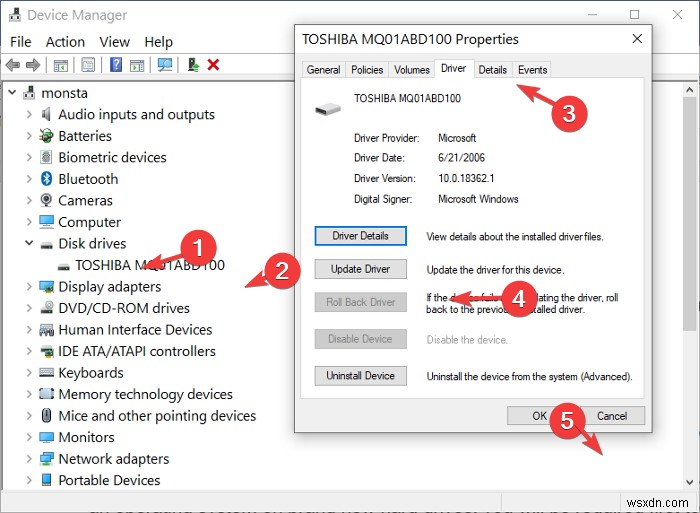Click the Uninstall Device button
Viewport: 700px width, 513px height.
361,375
